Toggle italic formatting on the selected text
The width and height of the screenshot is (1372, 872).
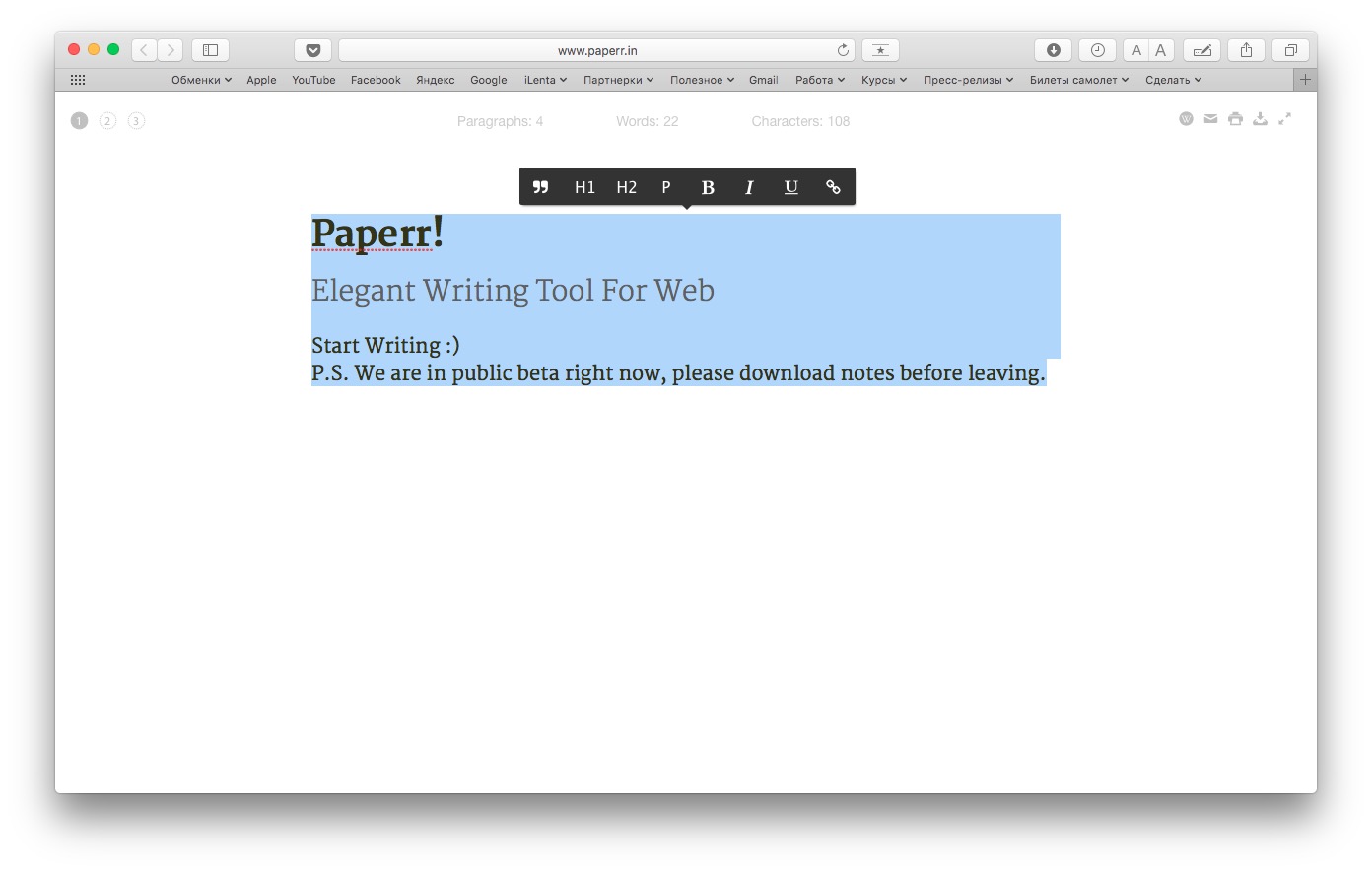coord(749,187)
